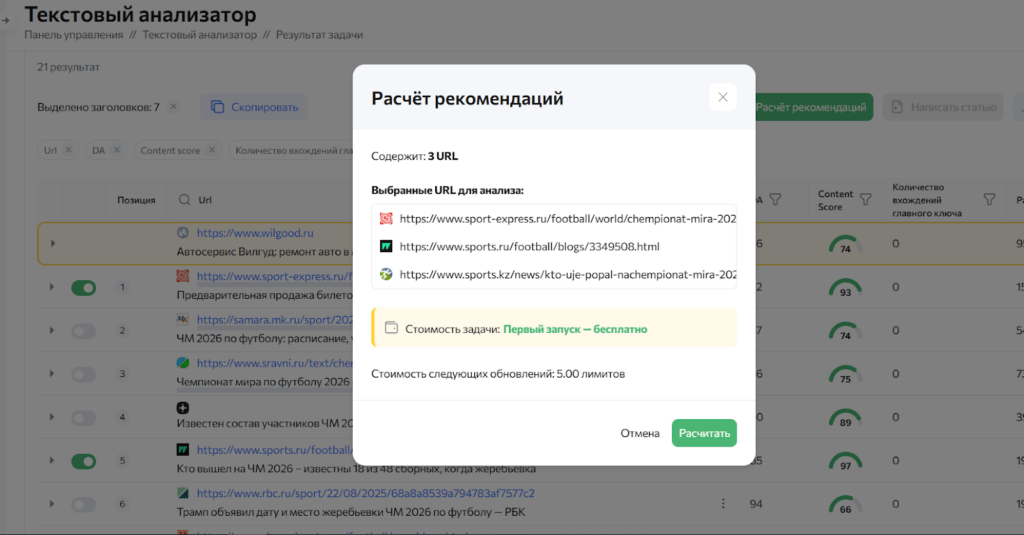This screenshot has width=1024, height=535.
Task: Expand the row at position 6
Action: tap(50, 504)
